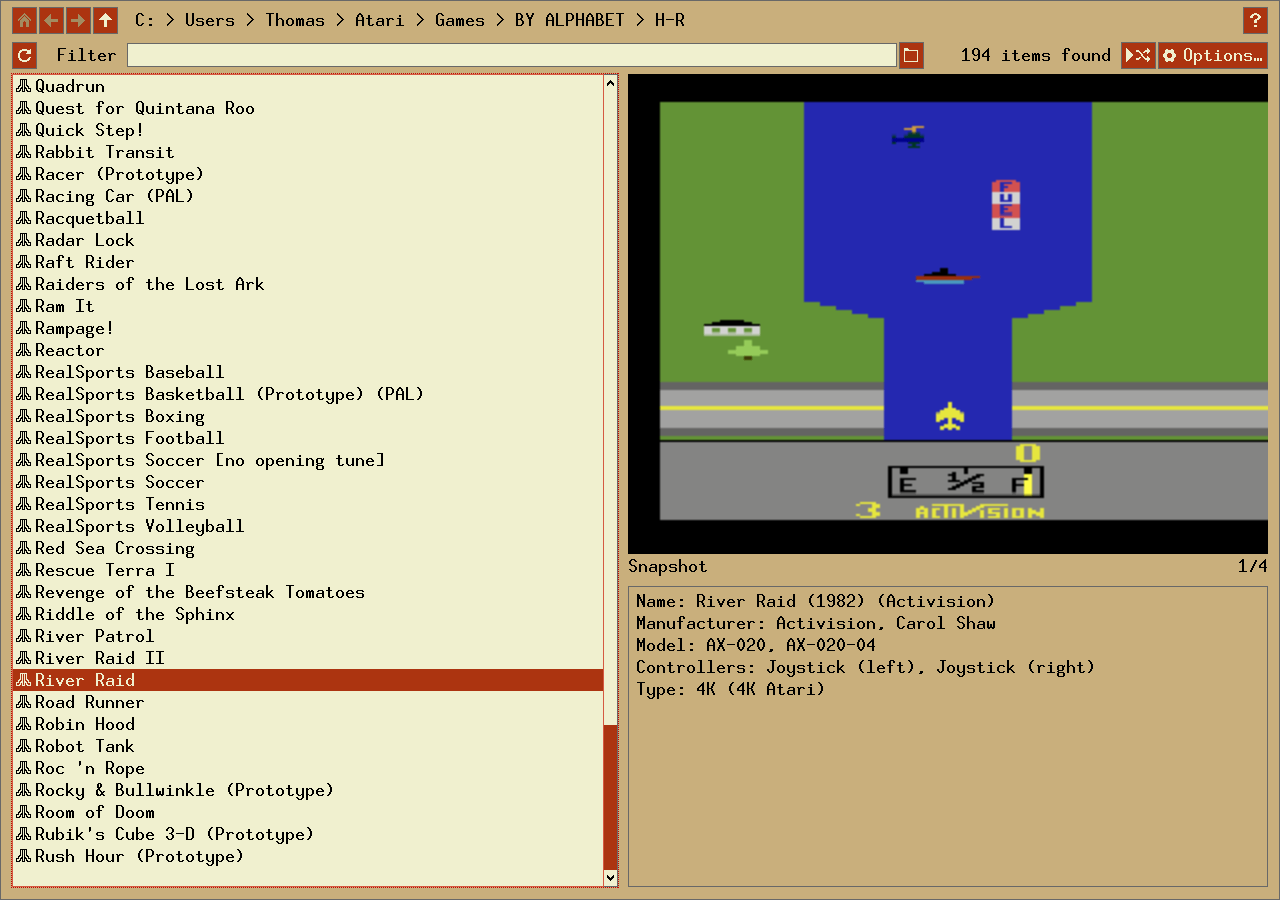The width and height of the screenshot is (1280, 900).
Task: Select Road Runner
Action: click(x=308, y=702)
